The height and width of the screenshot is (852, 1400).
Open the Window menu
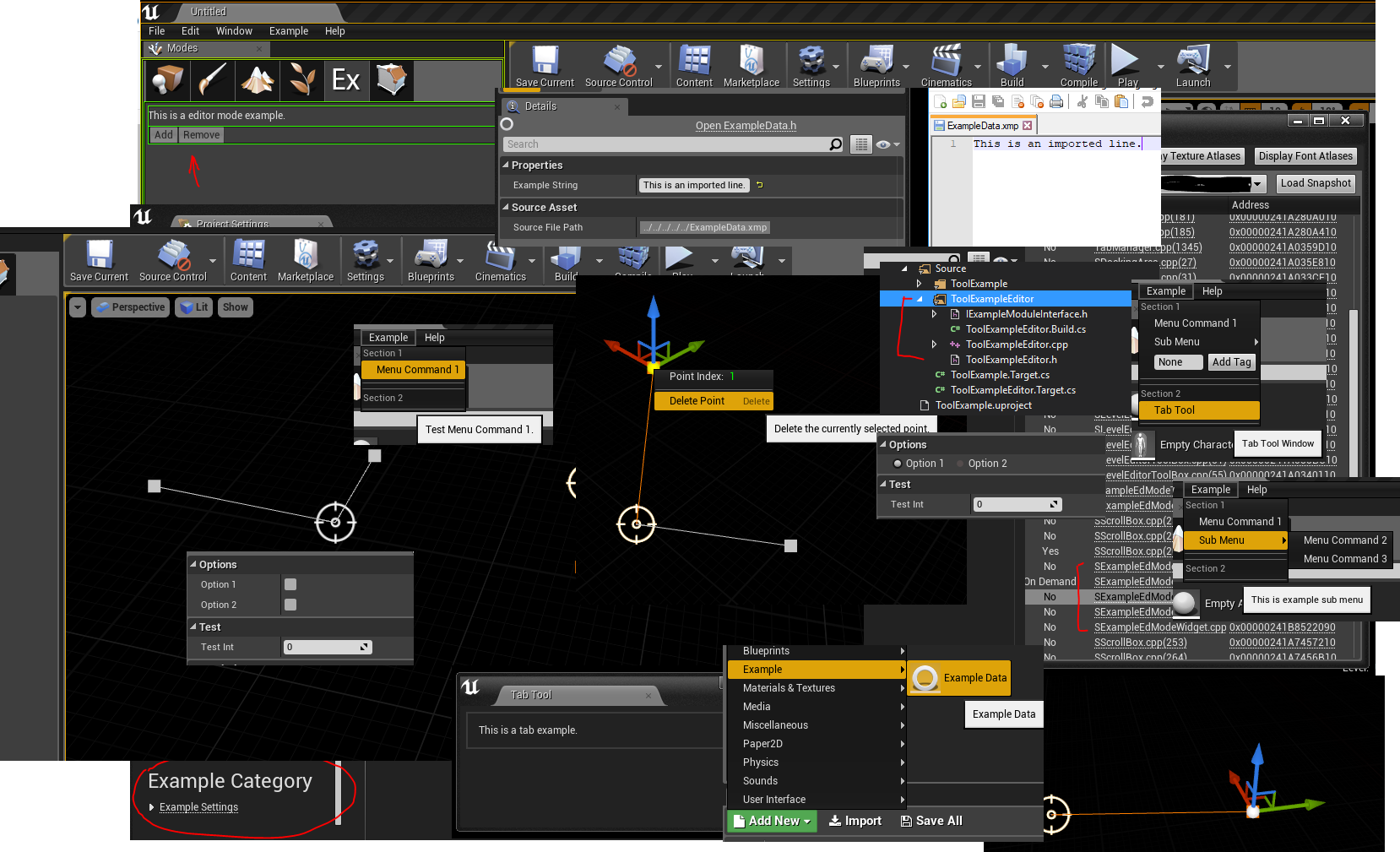234,31
